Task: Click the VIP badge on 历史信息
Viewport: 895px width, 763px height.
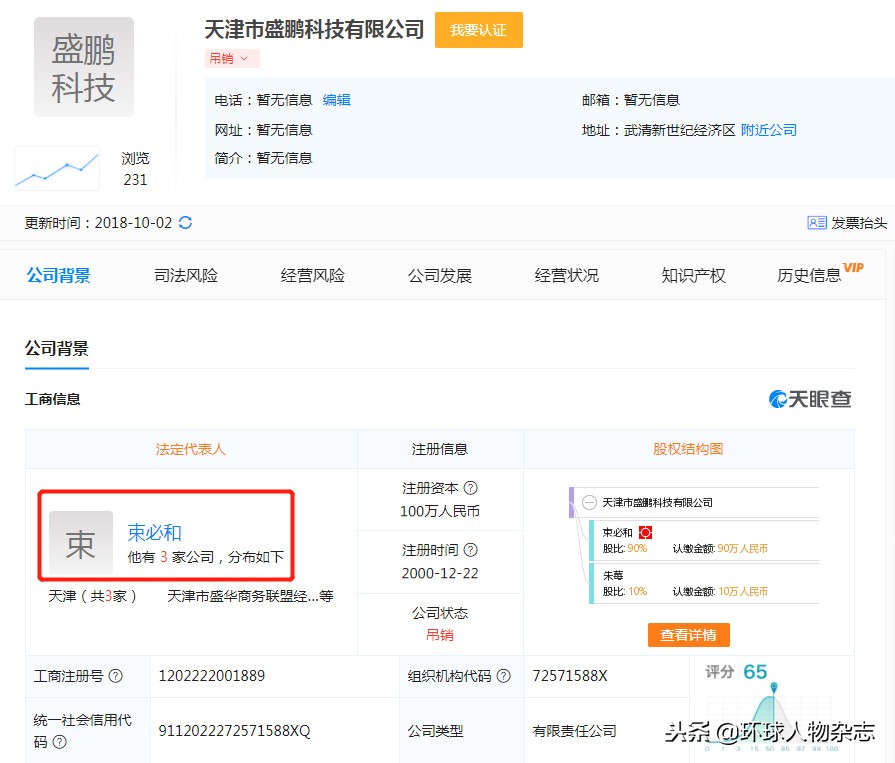Action: pyautogui.click(x=855, y=267)
